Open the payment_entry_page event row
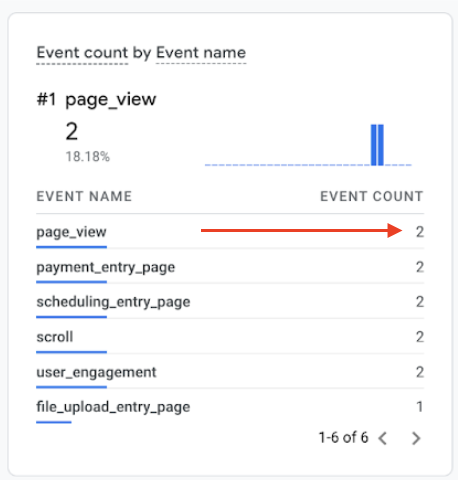The width and height of the screenshot is (458, 480). coord(230,266)
